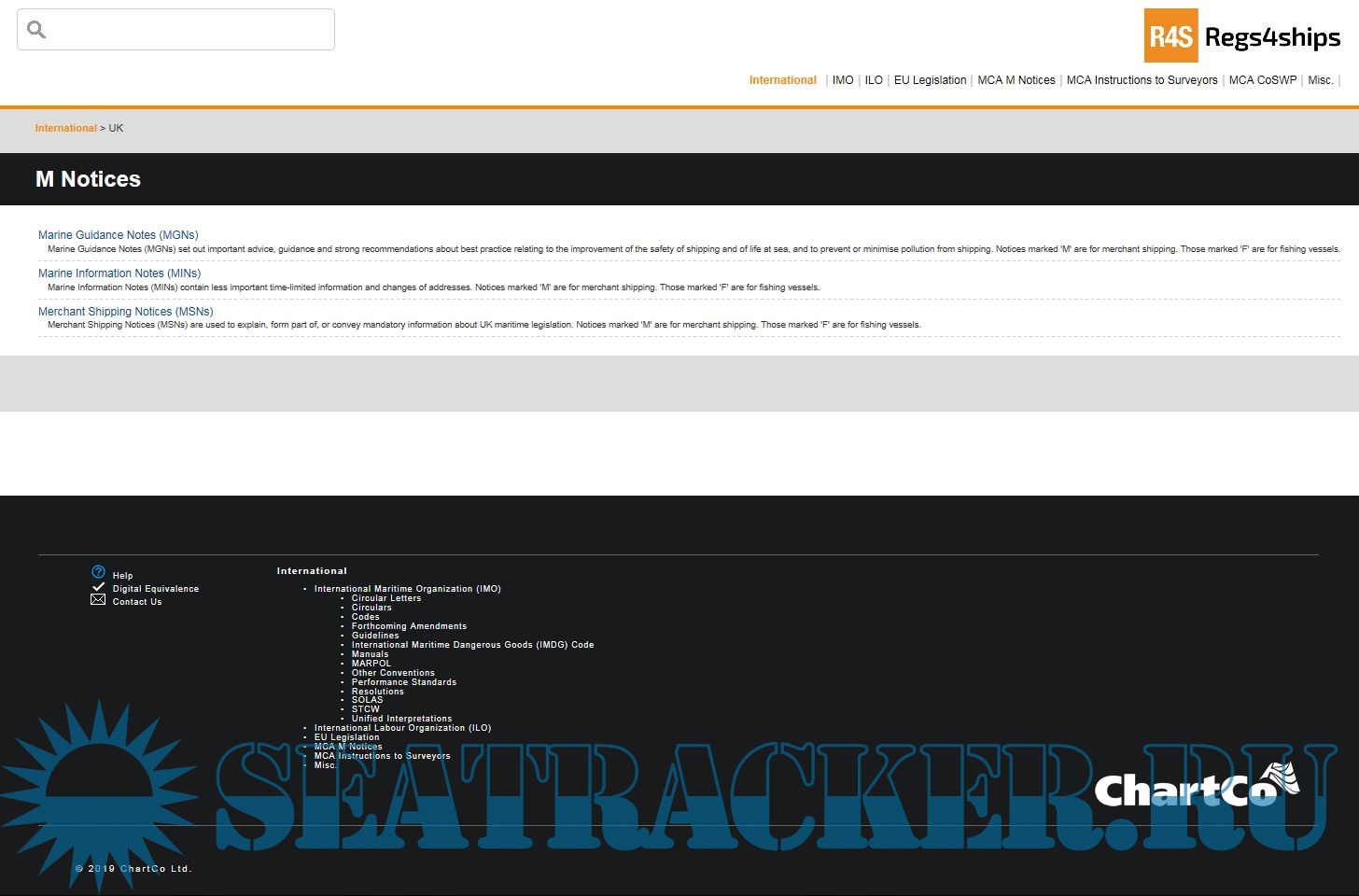Image resolution: width=1359 pixels, height=896 pixels.
Task: Click International breadcrumb link
Action: pos(65,129)
